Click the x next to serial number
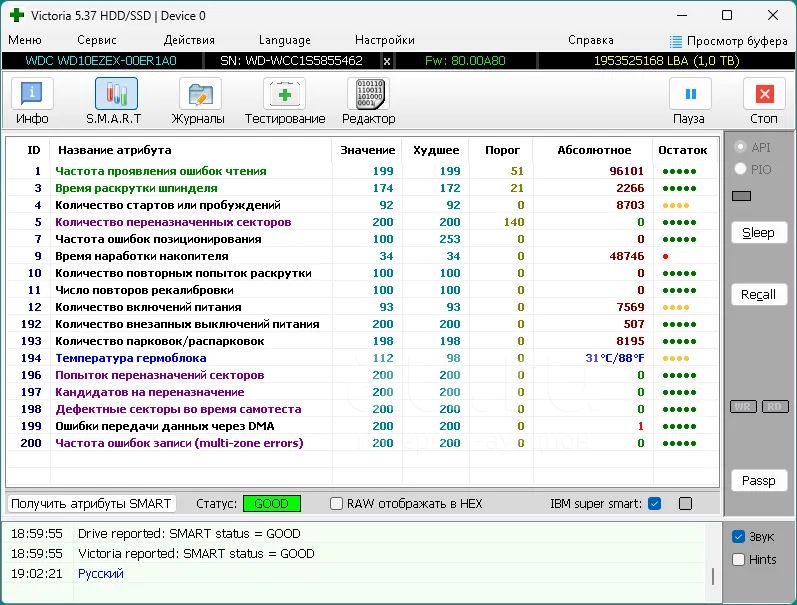This screenshot has height=605, width=797. tap(387, 61)
